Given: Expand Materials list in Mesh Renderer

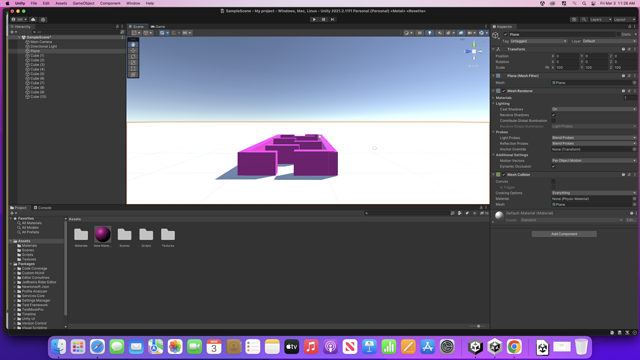Looking at the screenshot, I should click(493, 98).
